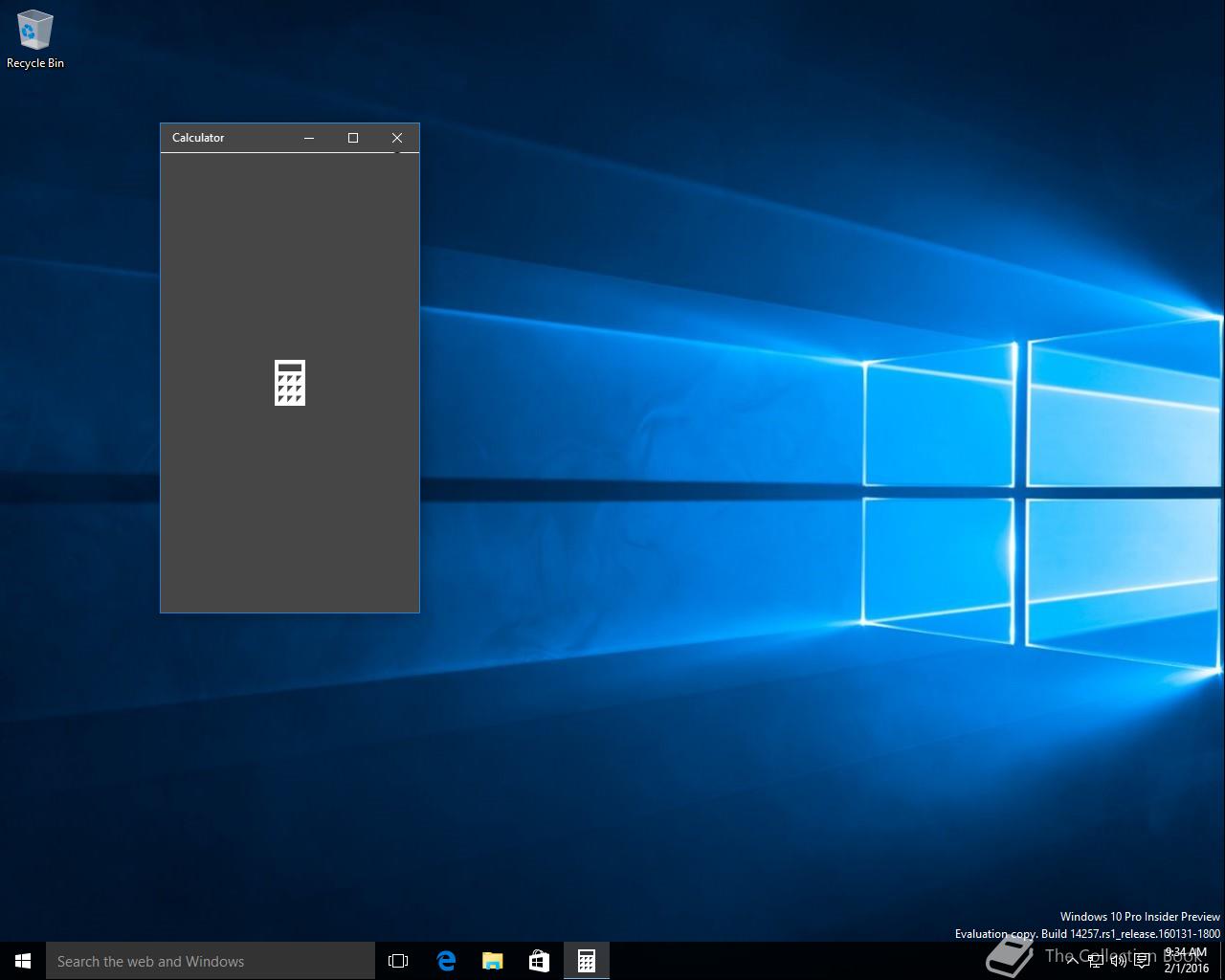
Task: Launch Microsoft Edge from the taskbar
Action: (446, 961)
